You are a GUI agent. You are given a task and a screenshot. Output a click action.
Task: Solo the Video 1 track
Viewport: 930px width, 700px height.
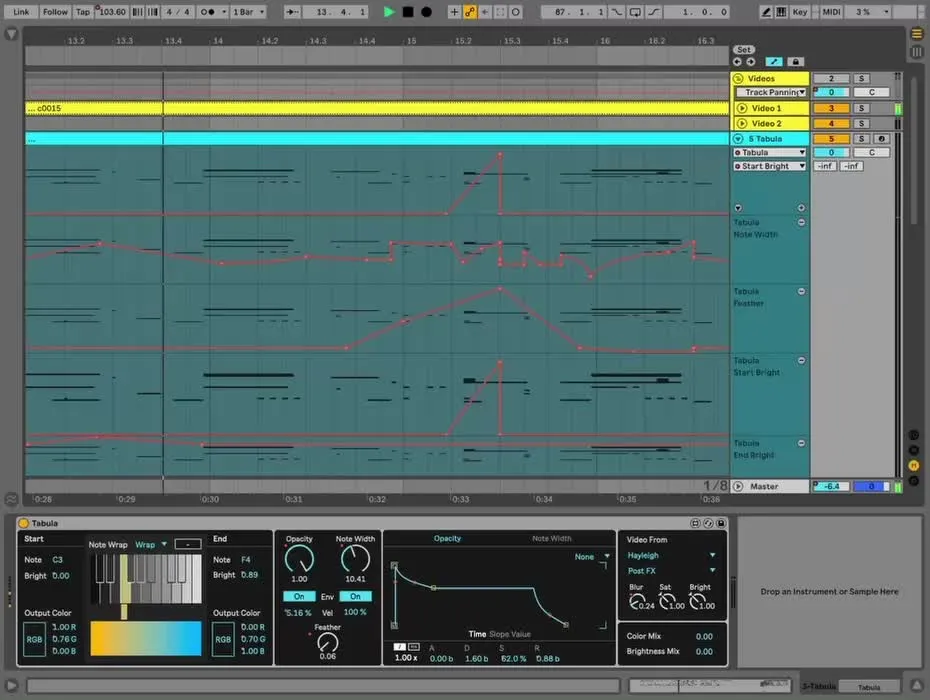coord(861,108)
